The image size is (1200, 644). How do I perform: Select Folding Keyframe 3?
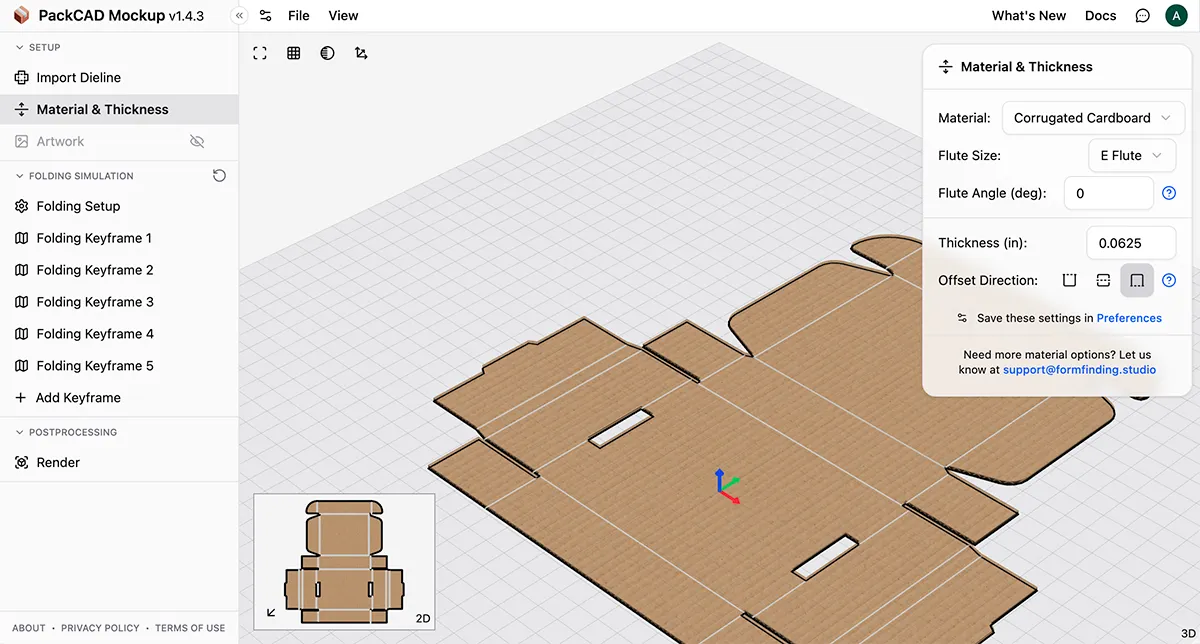tap(119, 302)
